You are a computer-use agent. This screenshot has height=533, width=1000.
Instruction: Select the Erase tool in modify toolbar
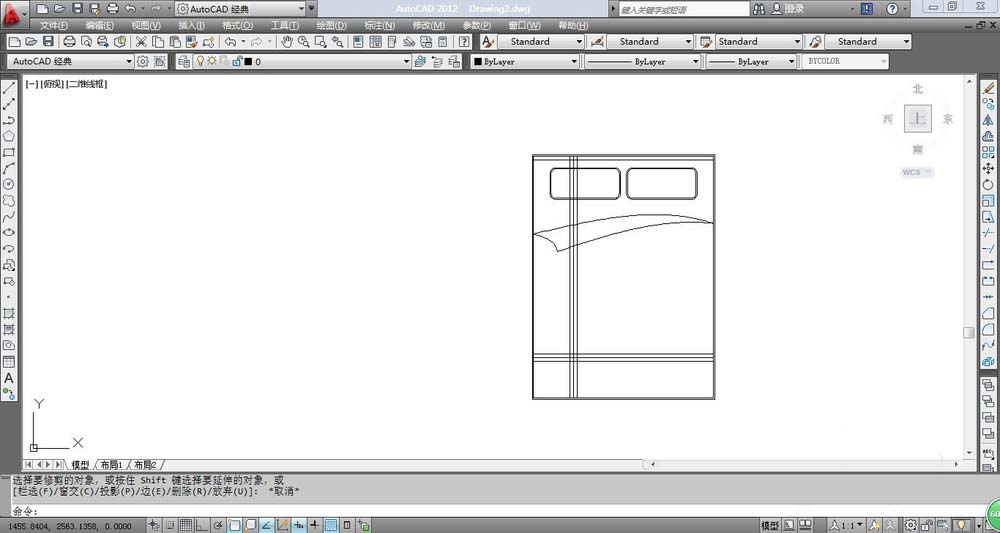pos(989,88)
